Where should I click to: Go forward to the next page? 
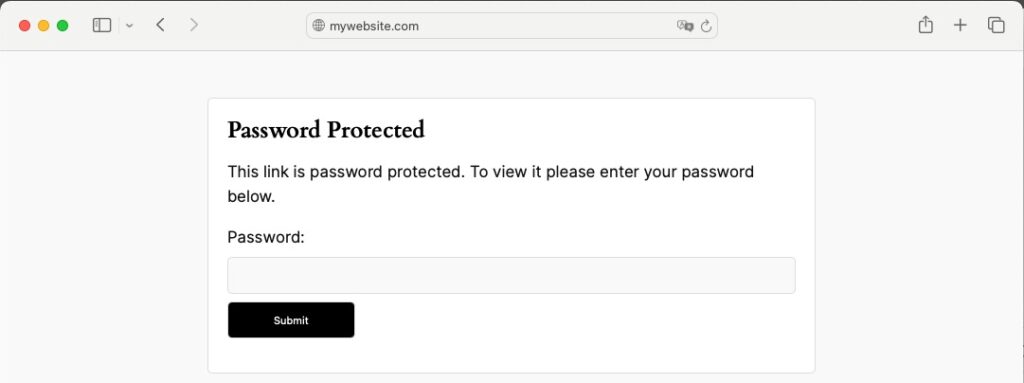click(x=193, y=25)
